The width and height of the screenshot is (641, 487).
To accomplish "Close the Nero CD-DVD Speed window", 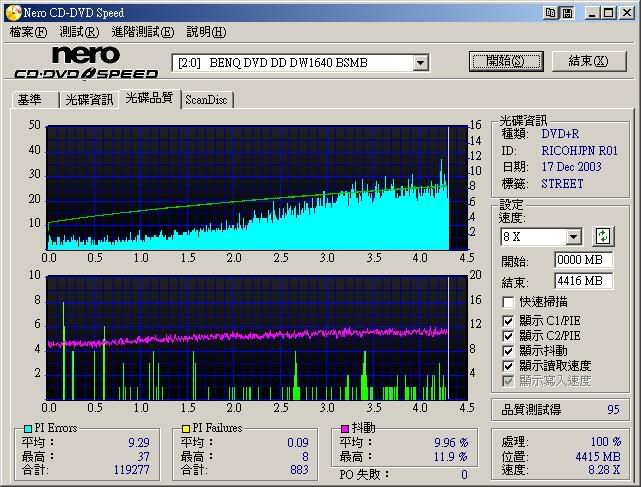I will [626, 13].
